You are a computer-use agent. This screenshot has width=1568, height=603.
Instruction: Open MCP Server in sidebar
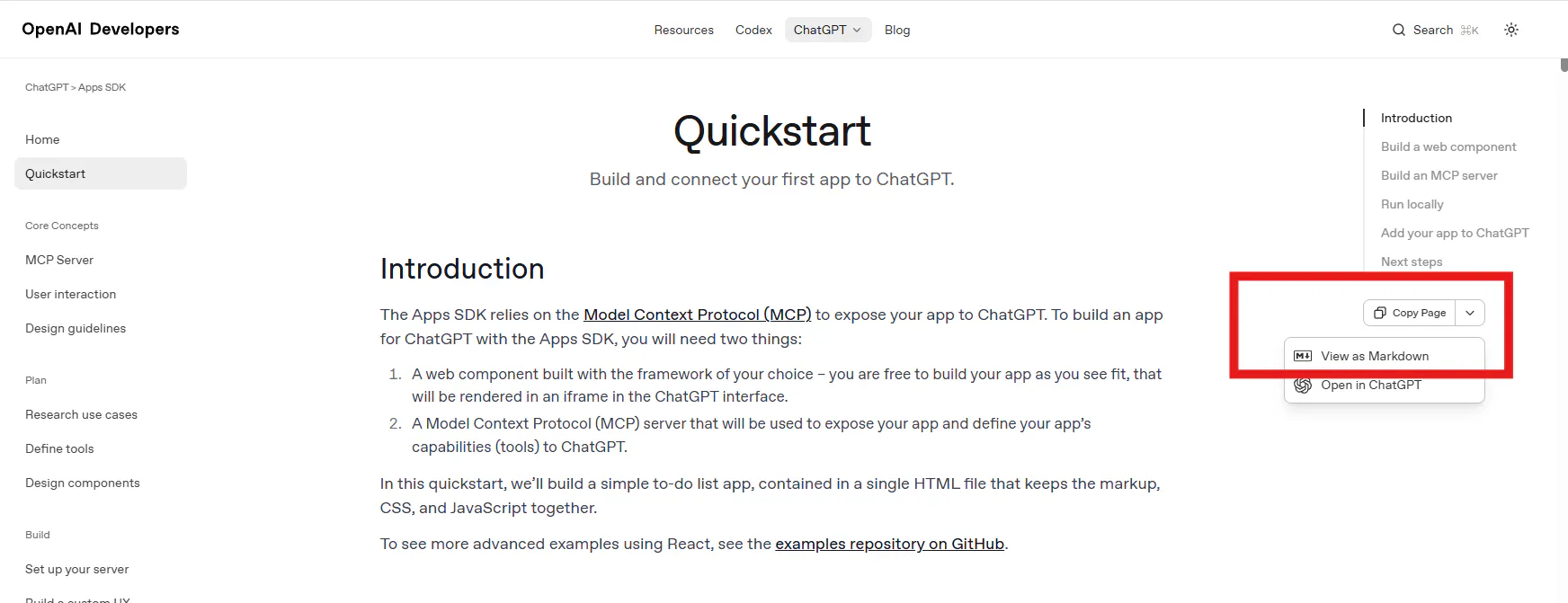point(59,260)
